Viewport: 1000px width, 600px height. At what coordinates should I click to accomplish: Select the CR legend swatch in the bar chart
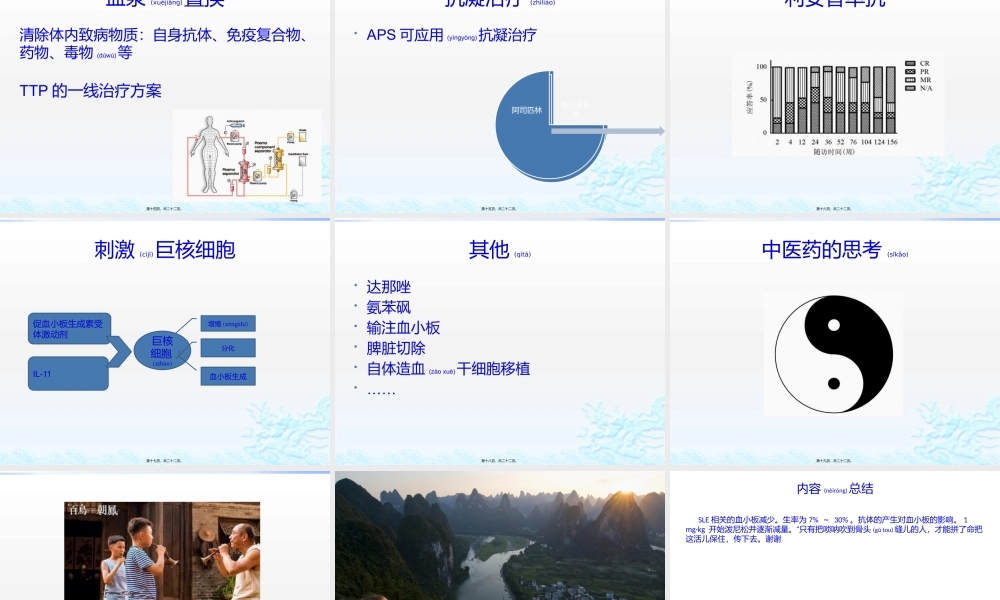910,63
